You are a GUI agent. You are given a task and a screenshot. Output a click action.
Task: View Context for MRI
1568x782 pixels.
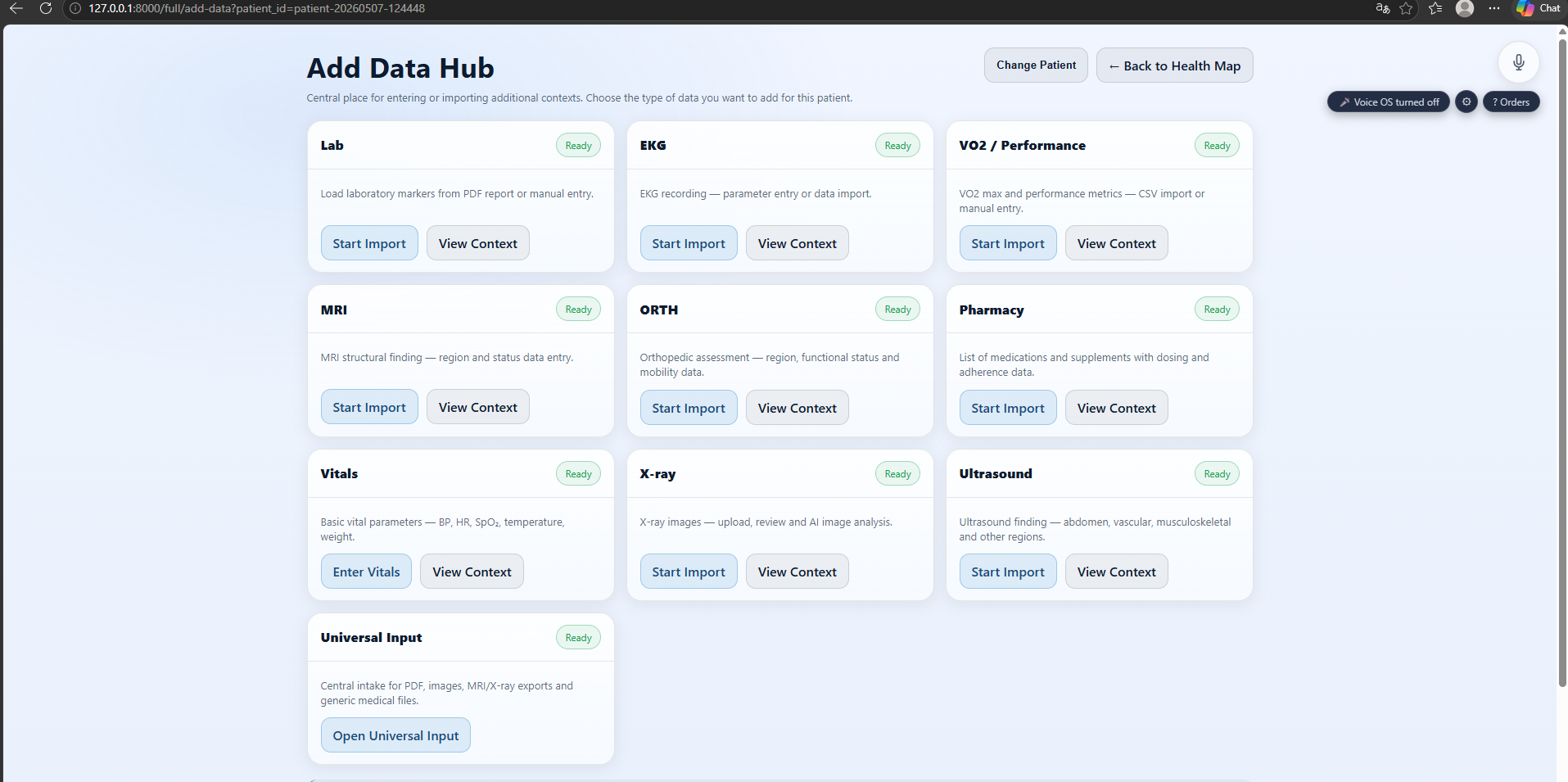click(x=478, y=407)
